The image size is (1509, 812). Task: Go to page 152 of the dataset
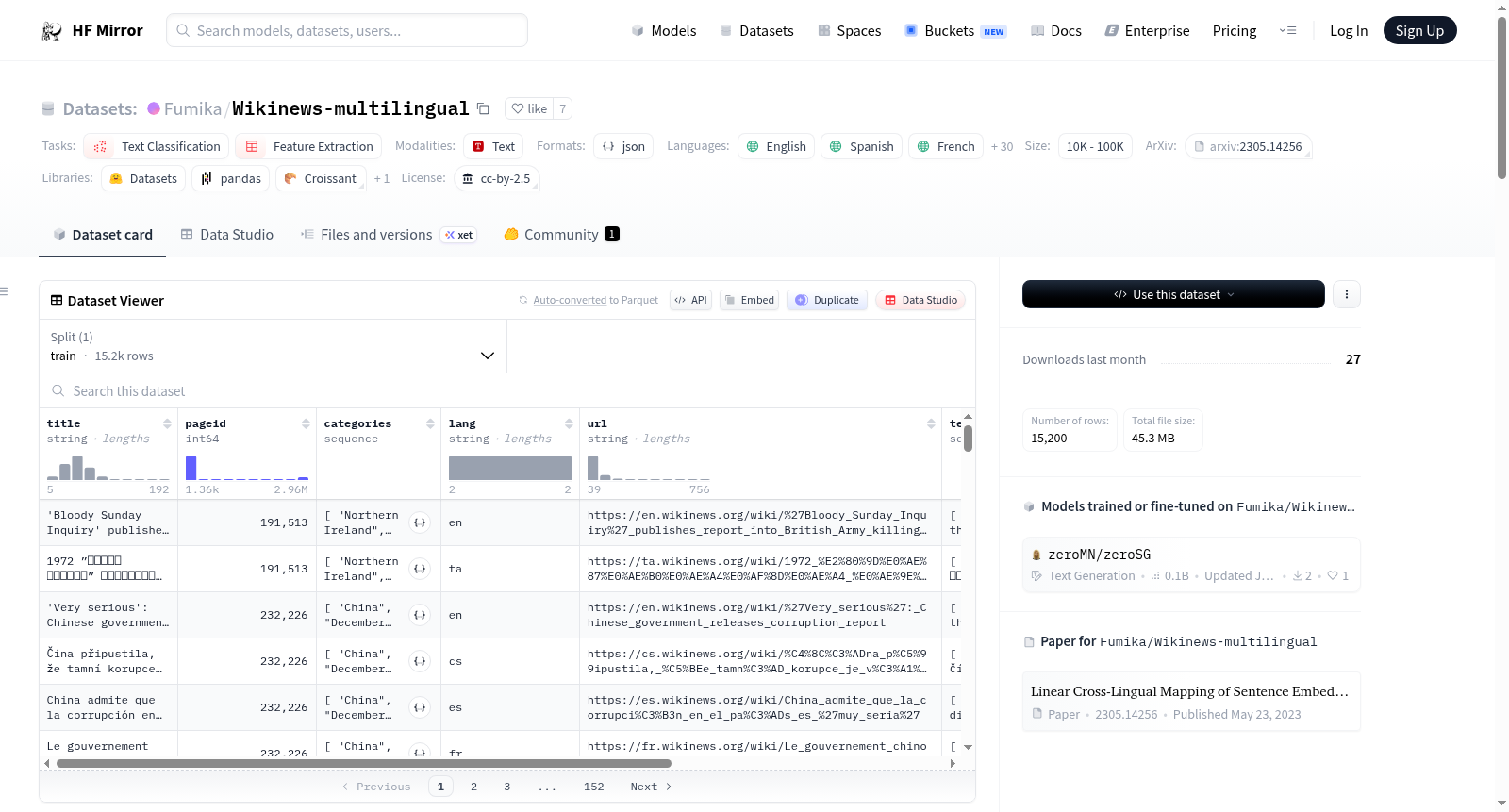[594, 787]
